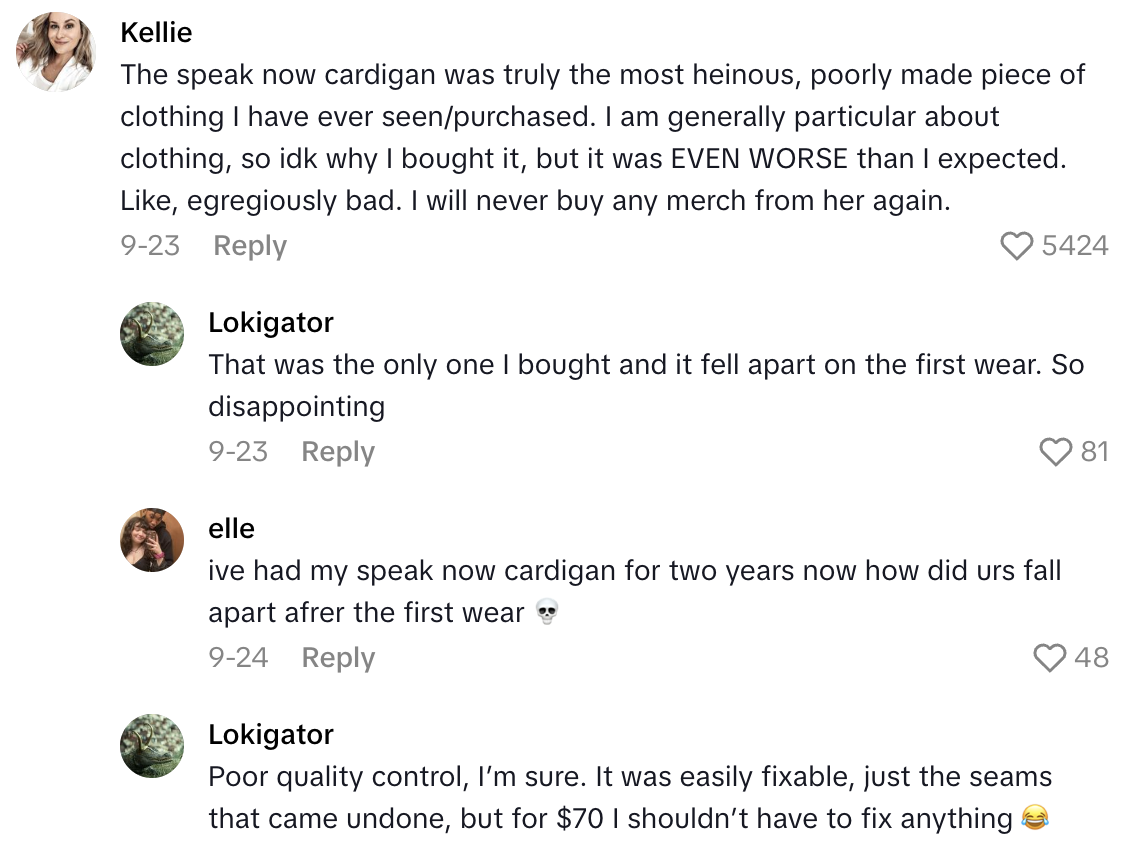Open Kellie's profile picture
1142x844 pixels.
[x=55, y=50]
